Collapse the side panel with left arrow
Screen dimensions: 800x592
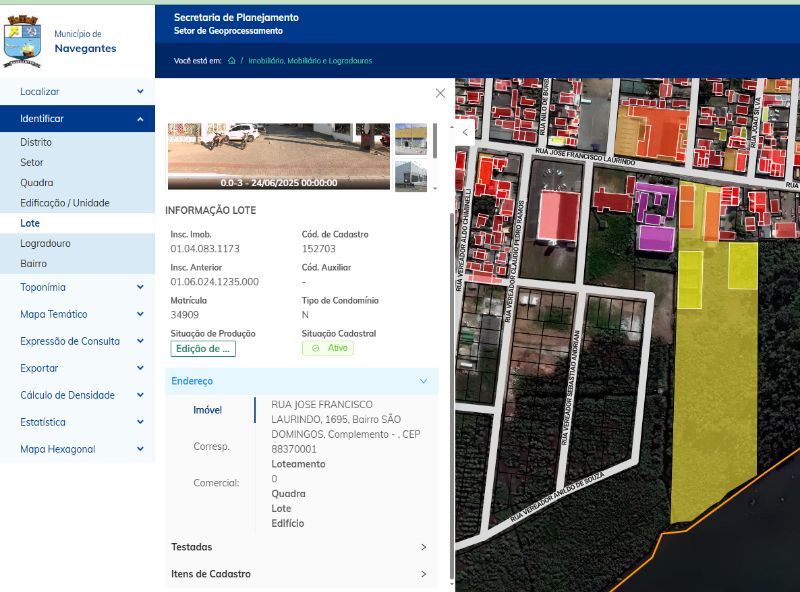pos(465,132)
